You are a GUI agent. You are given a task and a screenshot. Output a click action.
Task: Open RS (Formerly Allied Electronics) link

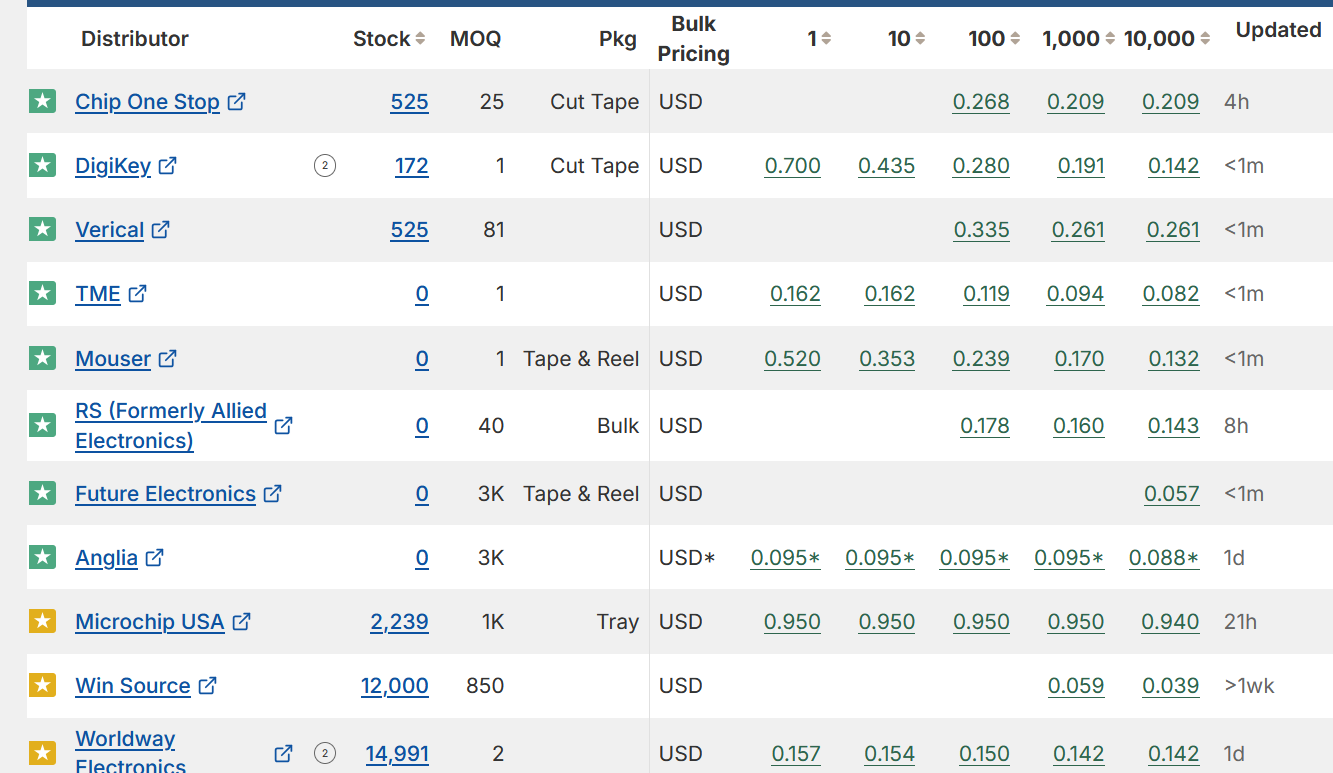[171, 426]
